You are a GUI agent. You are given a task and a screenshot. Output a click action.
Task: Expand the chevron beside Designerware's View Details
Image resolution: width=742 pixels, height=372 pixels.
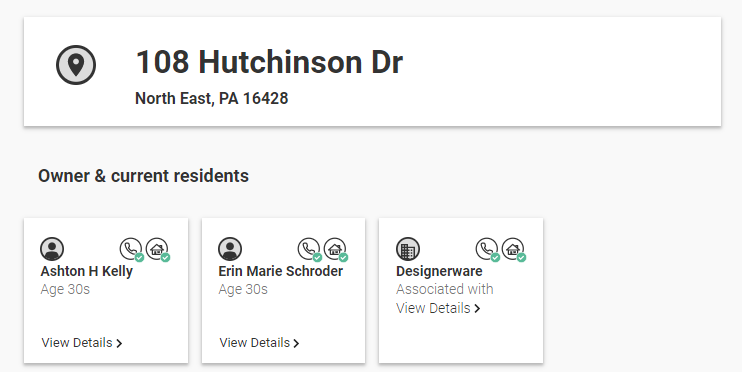coord(477,309)
